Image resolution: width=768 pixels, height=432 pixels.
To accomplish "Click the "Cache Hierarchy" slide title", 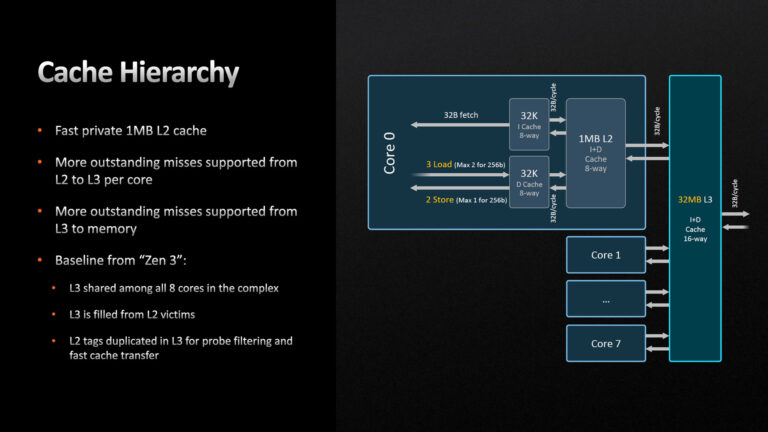I will (138, 73).
